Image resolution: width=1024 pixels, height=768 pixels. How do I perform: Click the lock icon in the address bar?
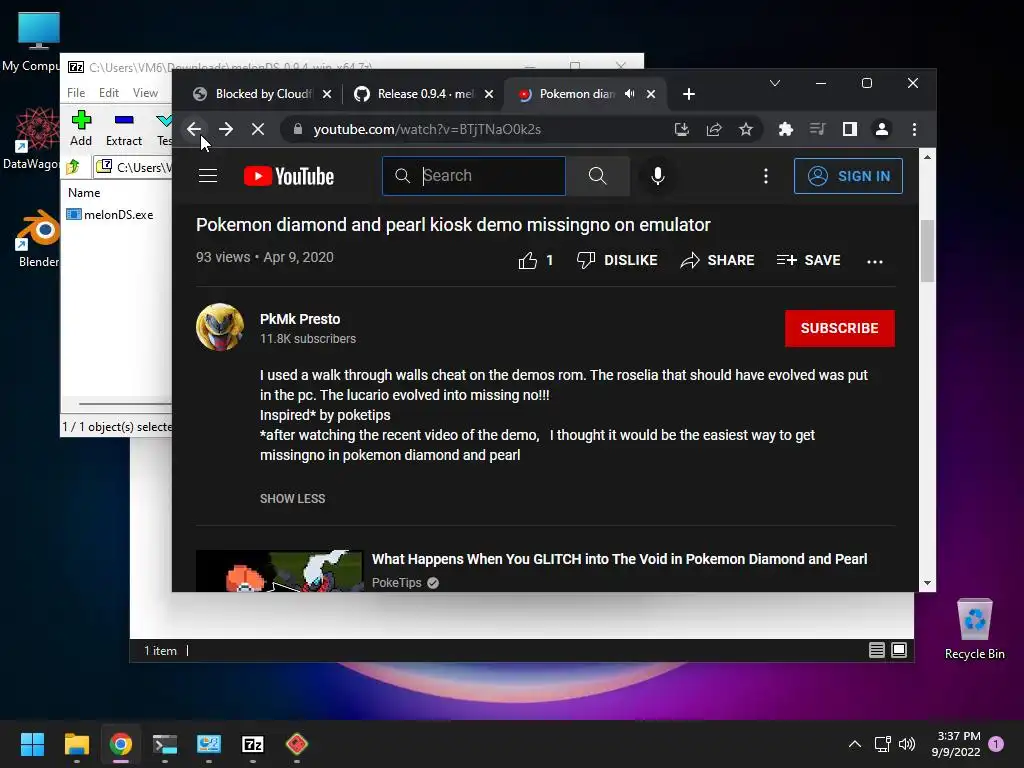[298, 129]
